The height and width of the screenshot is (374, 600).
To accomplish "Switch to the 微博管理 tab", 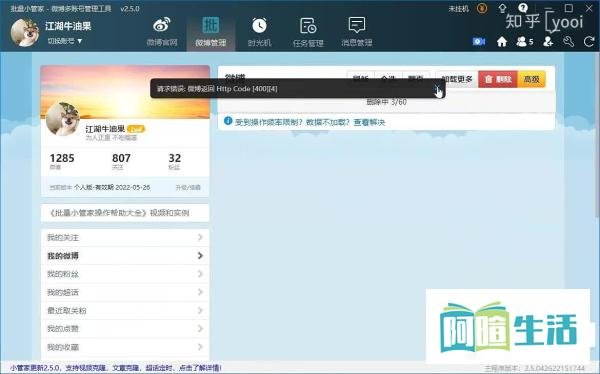I will [x=211, y=32].
